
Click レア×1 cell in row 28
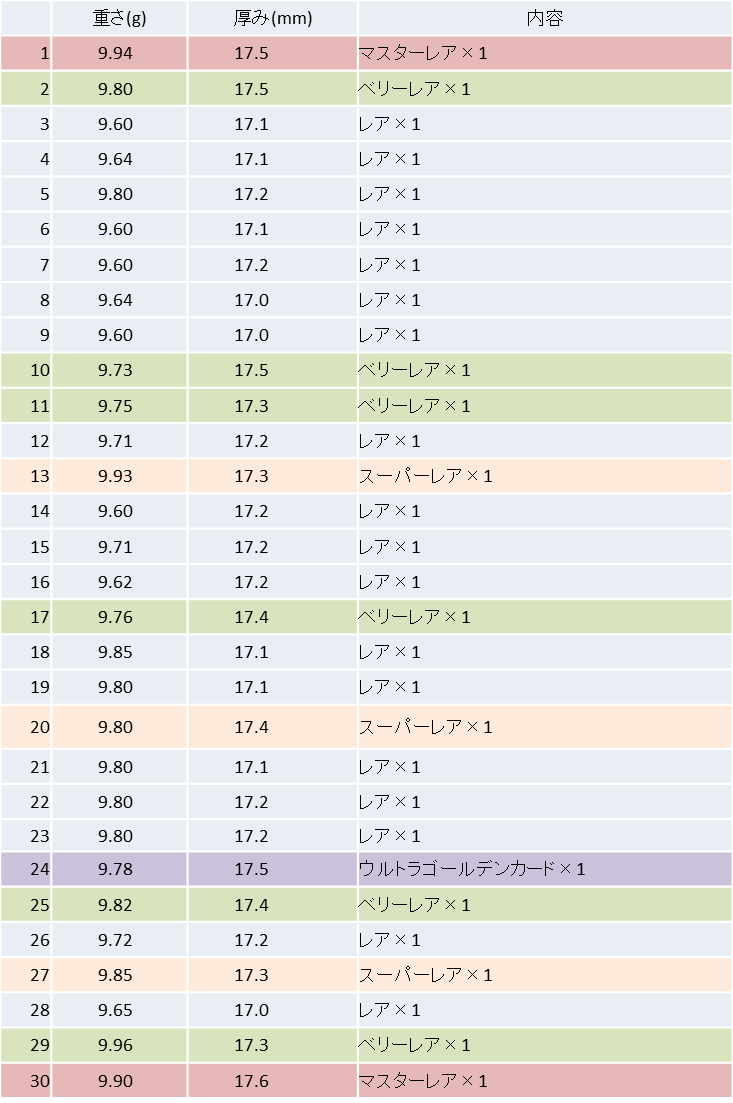pos(544,1010)
